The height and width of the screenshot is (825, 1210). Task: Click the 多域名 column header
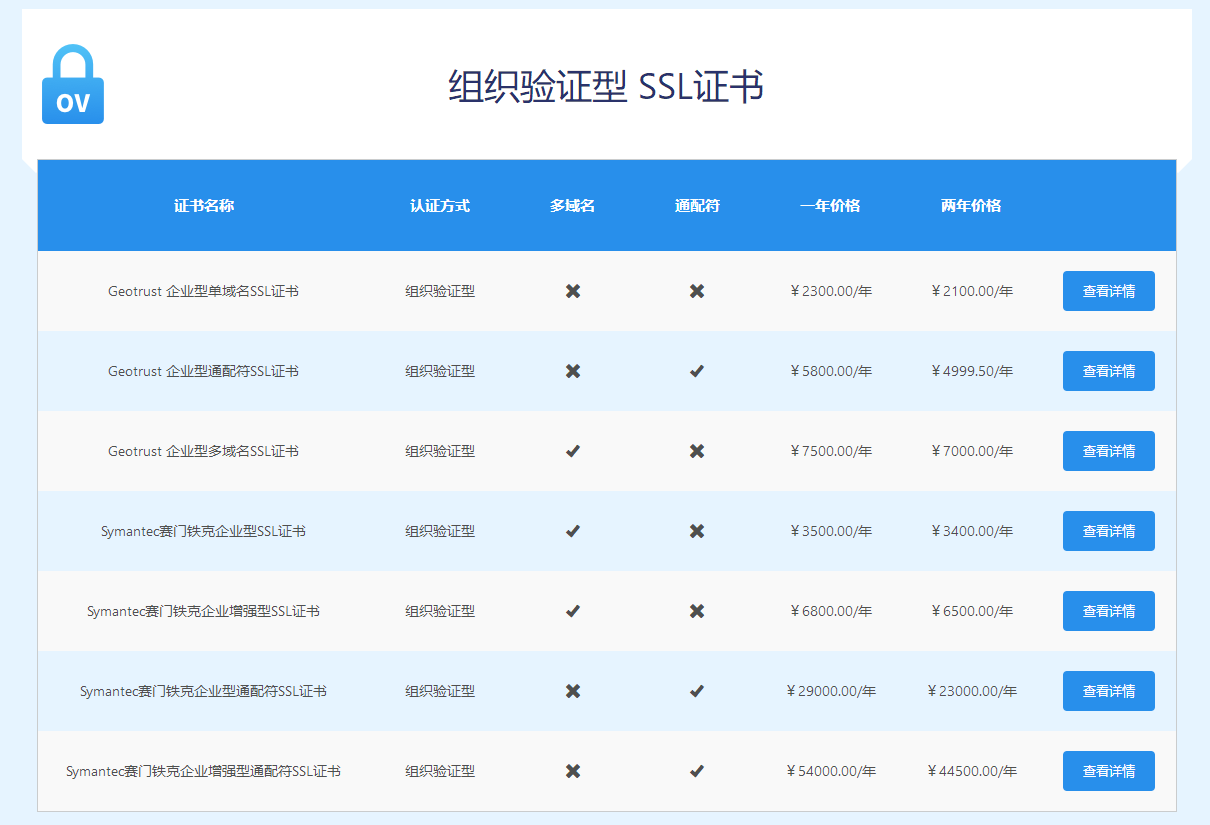tap(573, 206)
